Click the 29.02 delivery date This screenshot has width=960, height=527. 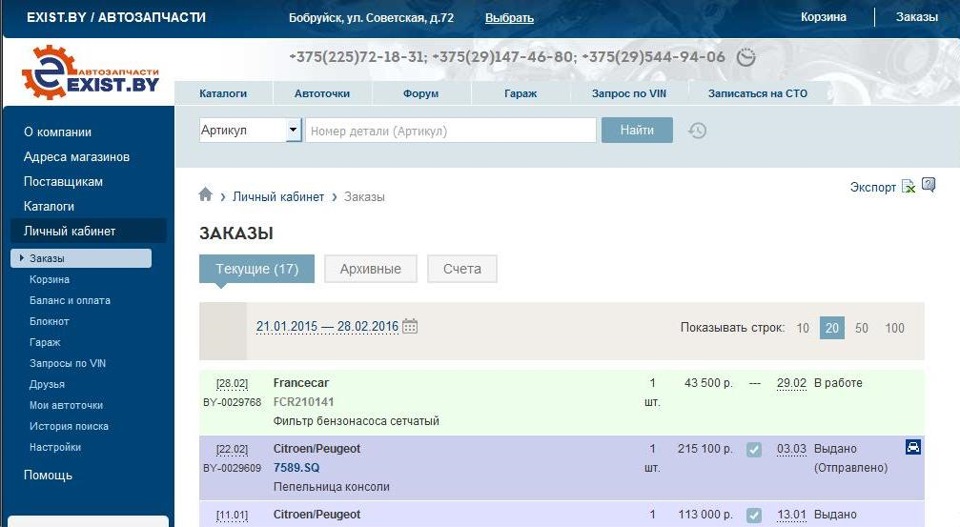[792, 383]
